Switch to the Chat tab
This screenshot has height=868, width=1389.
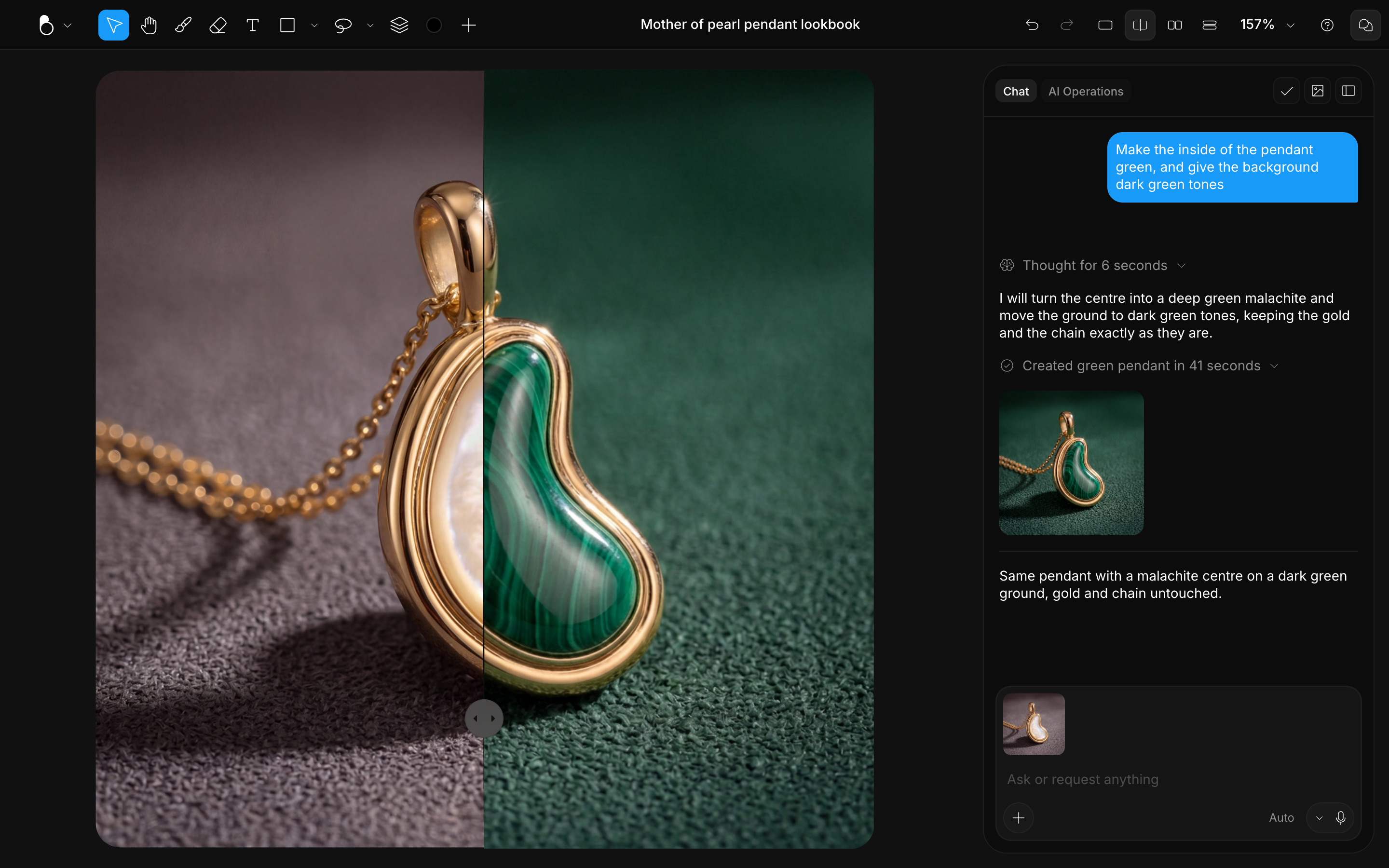(x=1016, y=91)
